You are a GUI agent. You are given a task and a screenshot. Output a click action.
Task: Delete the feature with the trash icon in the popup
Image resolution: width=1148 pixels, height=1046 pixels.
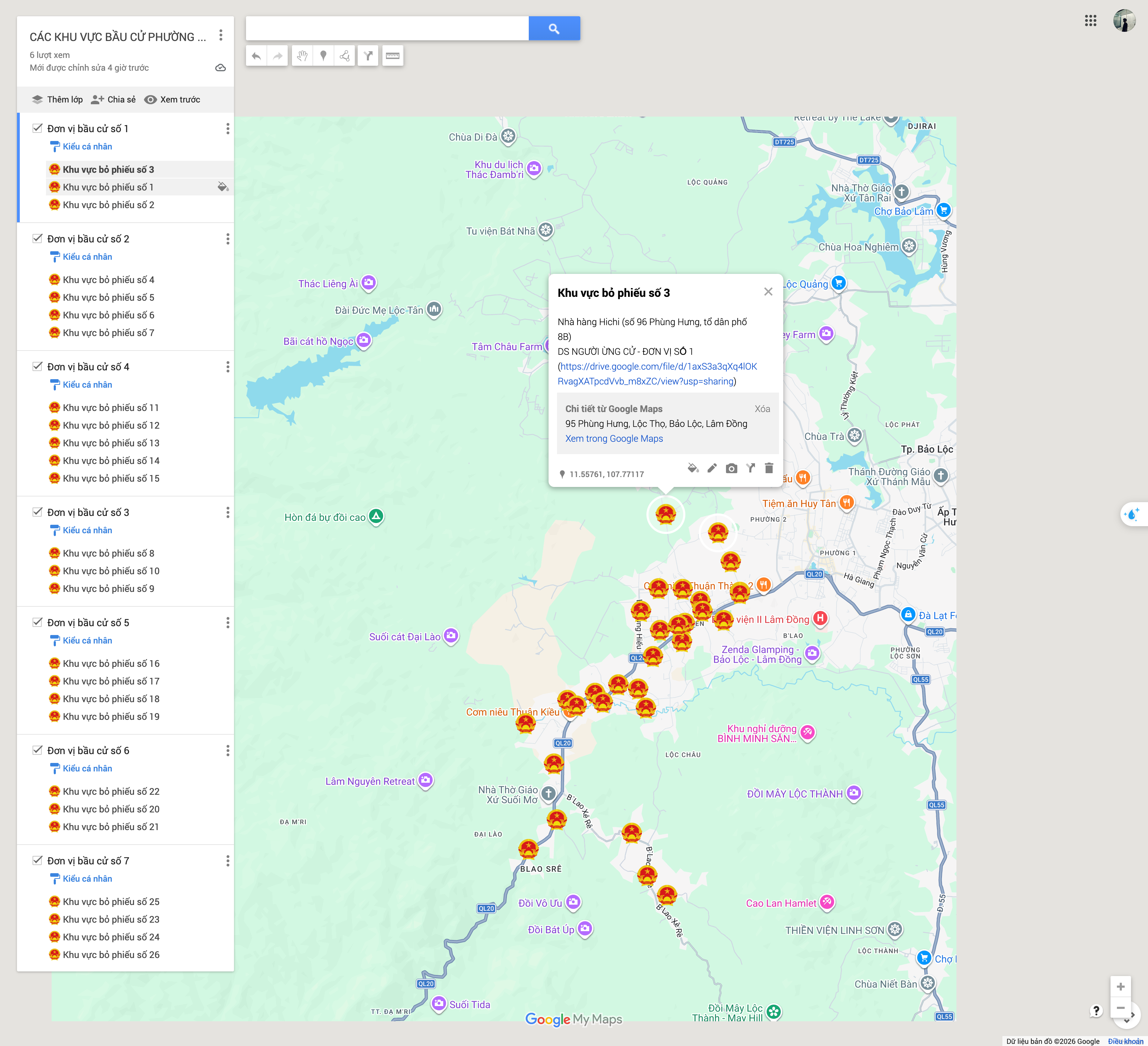pyautogui.click(x=769, y=468)
